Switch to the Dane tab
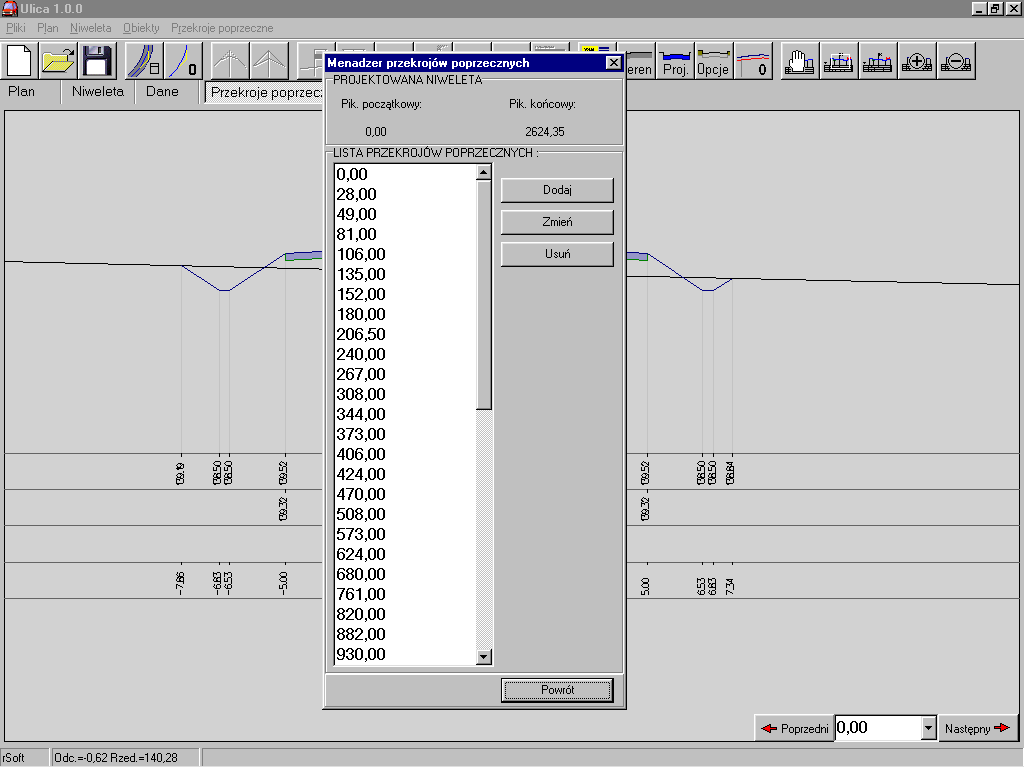This screenshot has height=768, width=1024. click(x=162, y=92)
